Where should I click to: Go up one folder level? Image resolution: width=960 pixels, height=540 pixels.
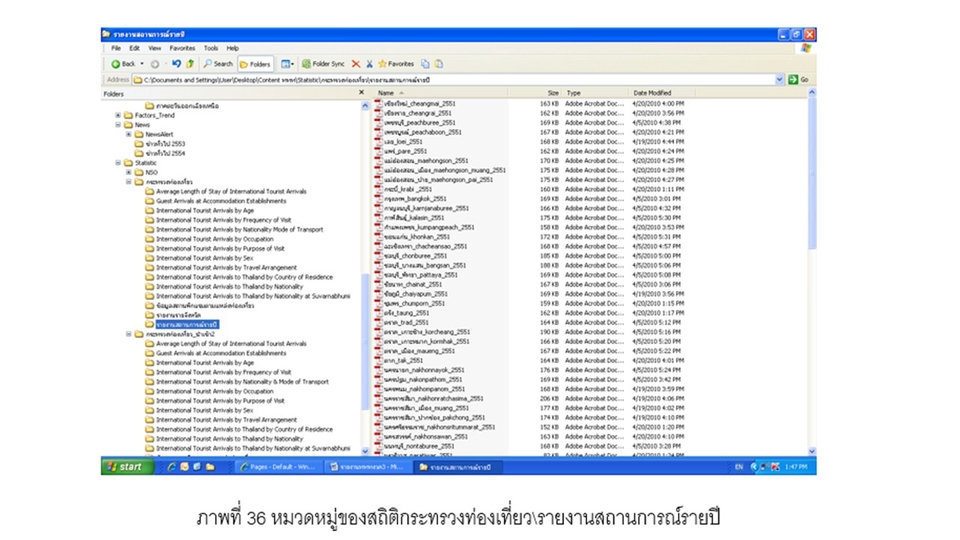(x=190, y=64)
